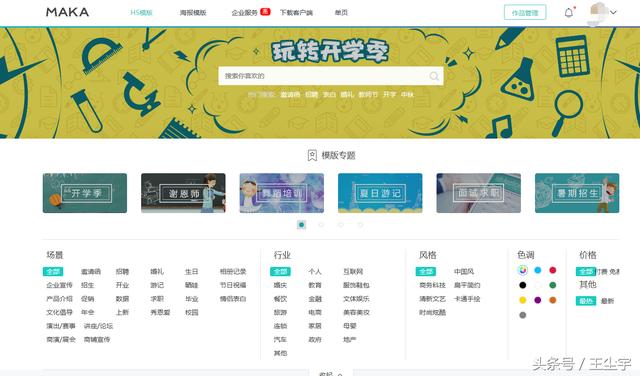Select 全部 under 行业 filter
This screenshot has width=640, height=376.
click(x=280, y=271)
